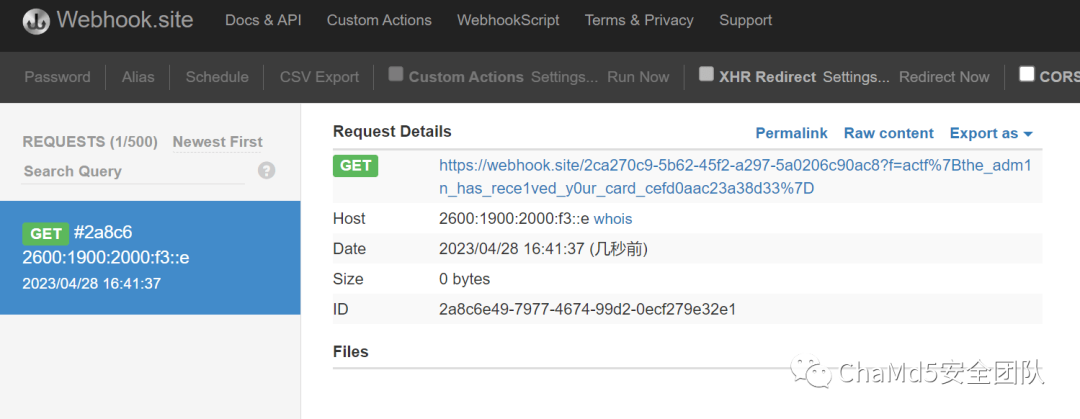Click the date value 2023/04/28 16:41:37 in details
Viewport: 1080px width, 419px height.
click(512, 249)
